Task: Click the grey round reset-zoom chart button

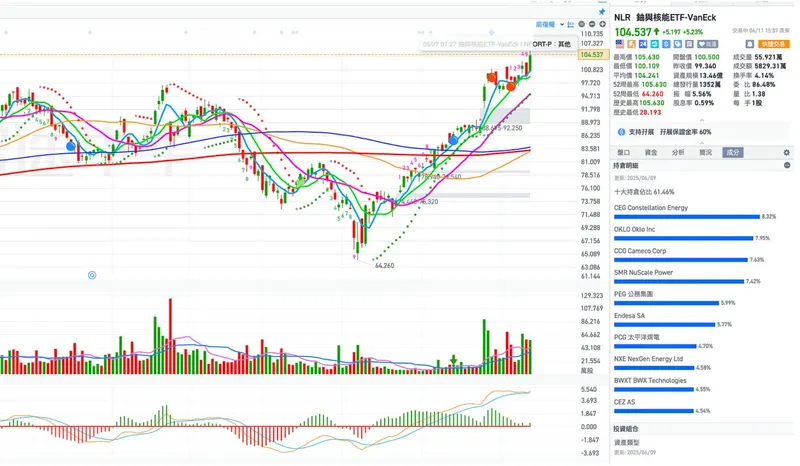Action: pos(582,24)
